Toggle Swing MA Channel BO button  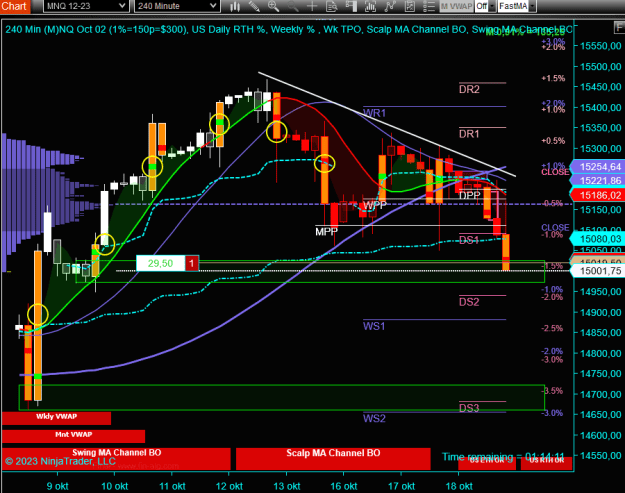point(116,458)
